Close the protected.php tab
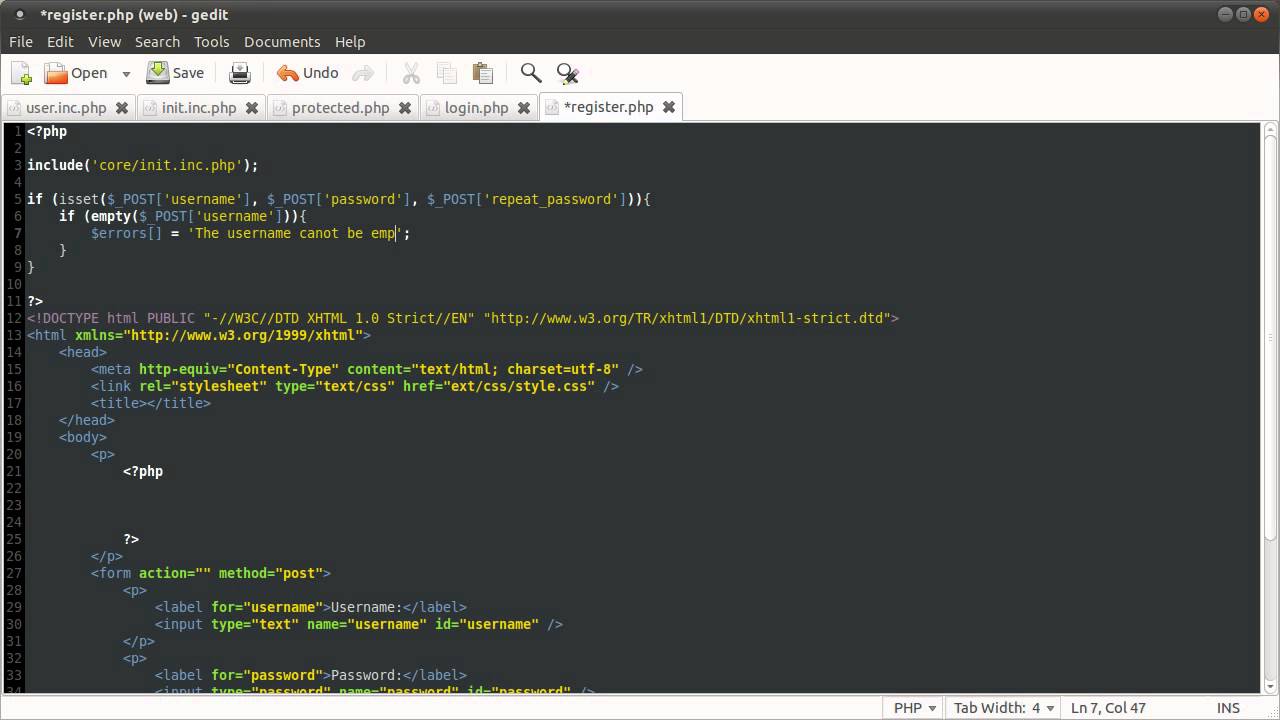Viewport: 1280px width, 720px height. (x=405, y=108)
